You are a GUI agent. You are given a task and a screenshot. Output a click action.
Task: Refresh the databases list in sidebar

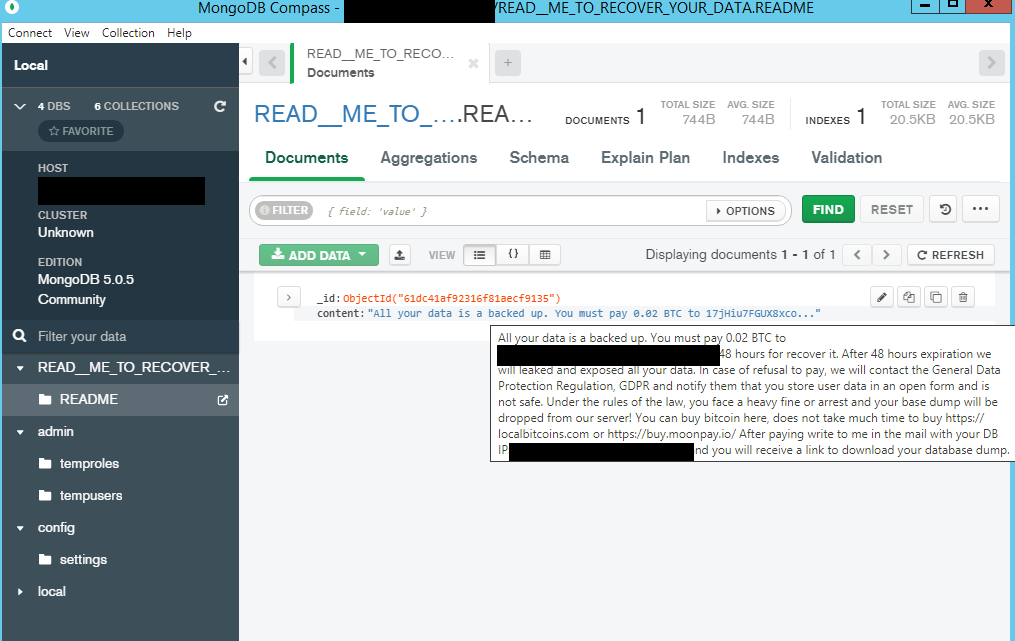[220, 106]
